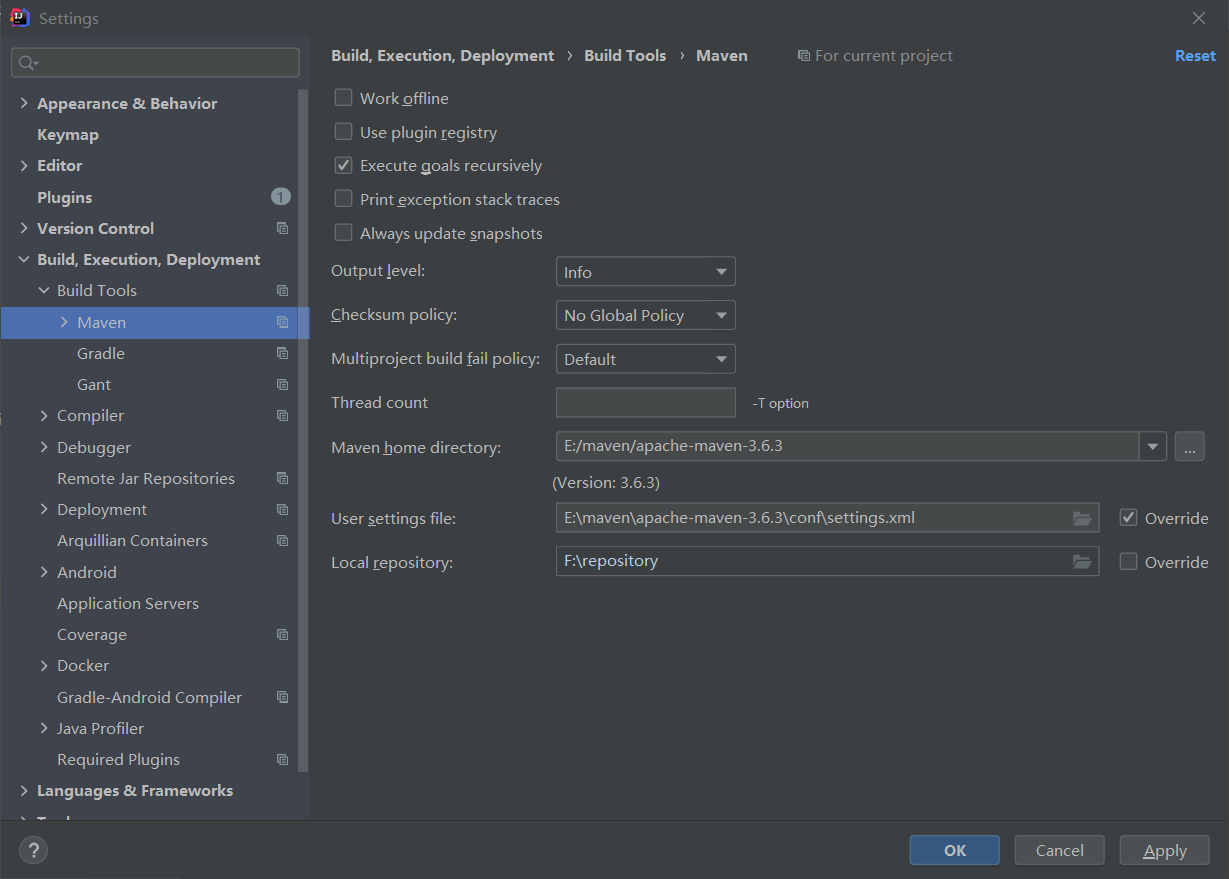Click the help question mark icon
The image size is (1229, 879).
pos(33,851)
